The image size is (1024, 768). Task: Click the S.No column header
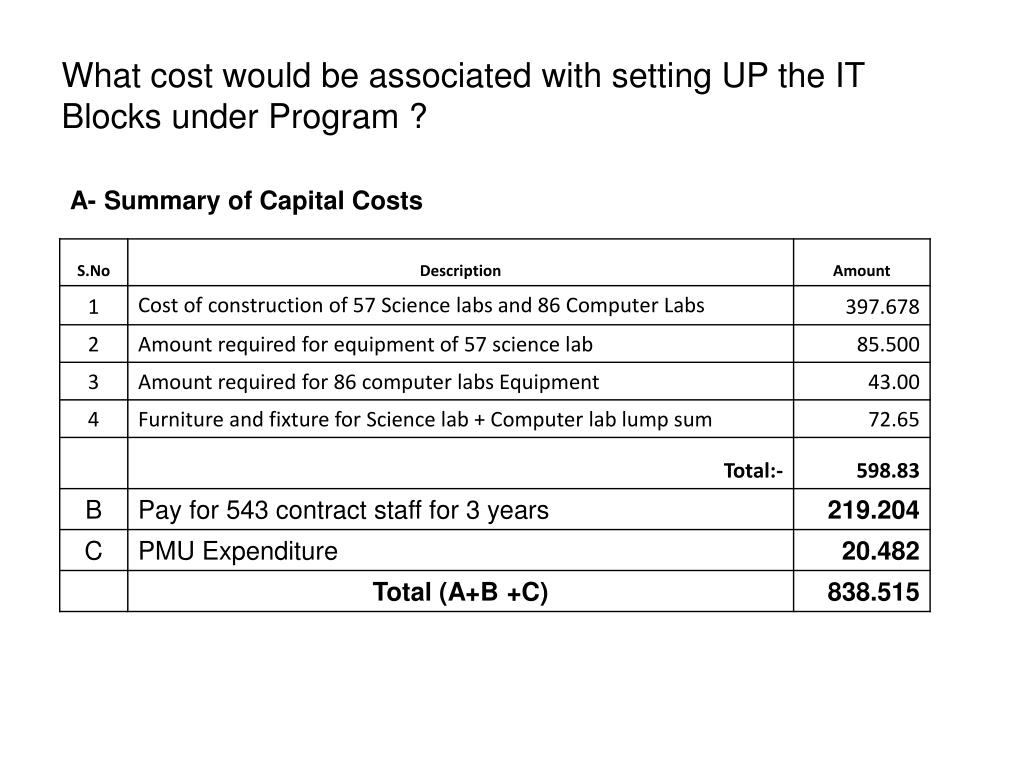93,270
